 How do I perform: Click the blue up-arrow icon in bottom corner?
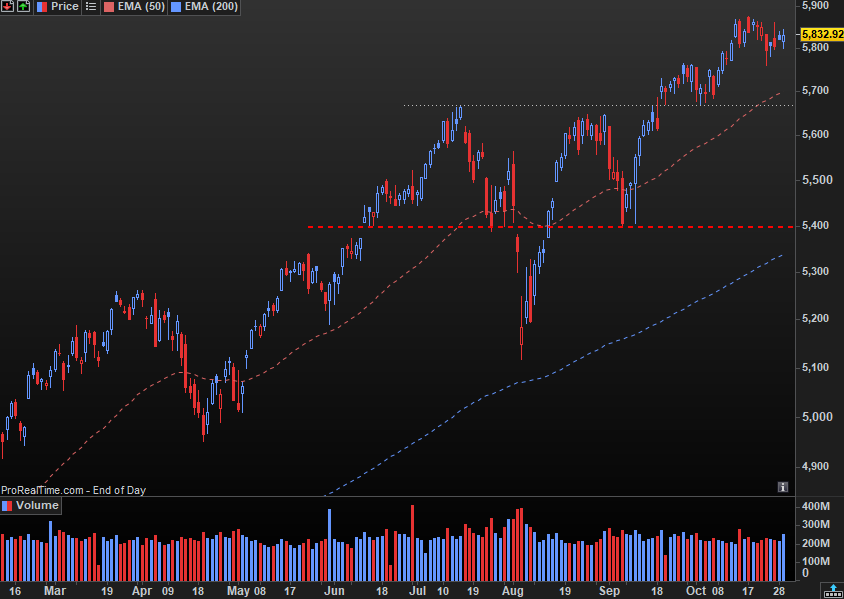click(833, 590)
